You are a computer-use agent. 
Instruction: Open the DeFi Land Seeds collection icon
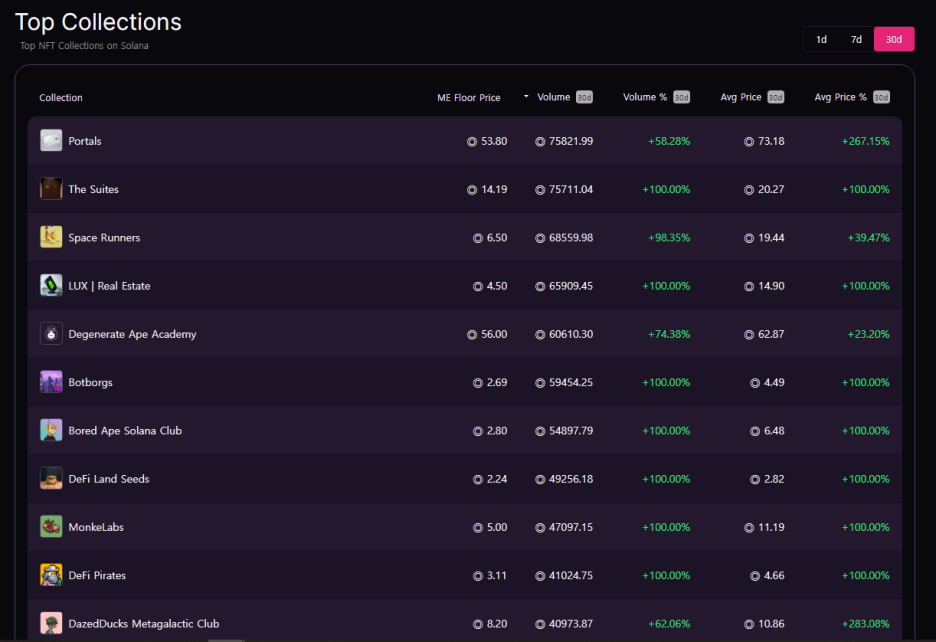[51, 478]
